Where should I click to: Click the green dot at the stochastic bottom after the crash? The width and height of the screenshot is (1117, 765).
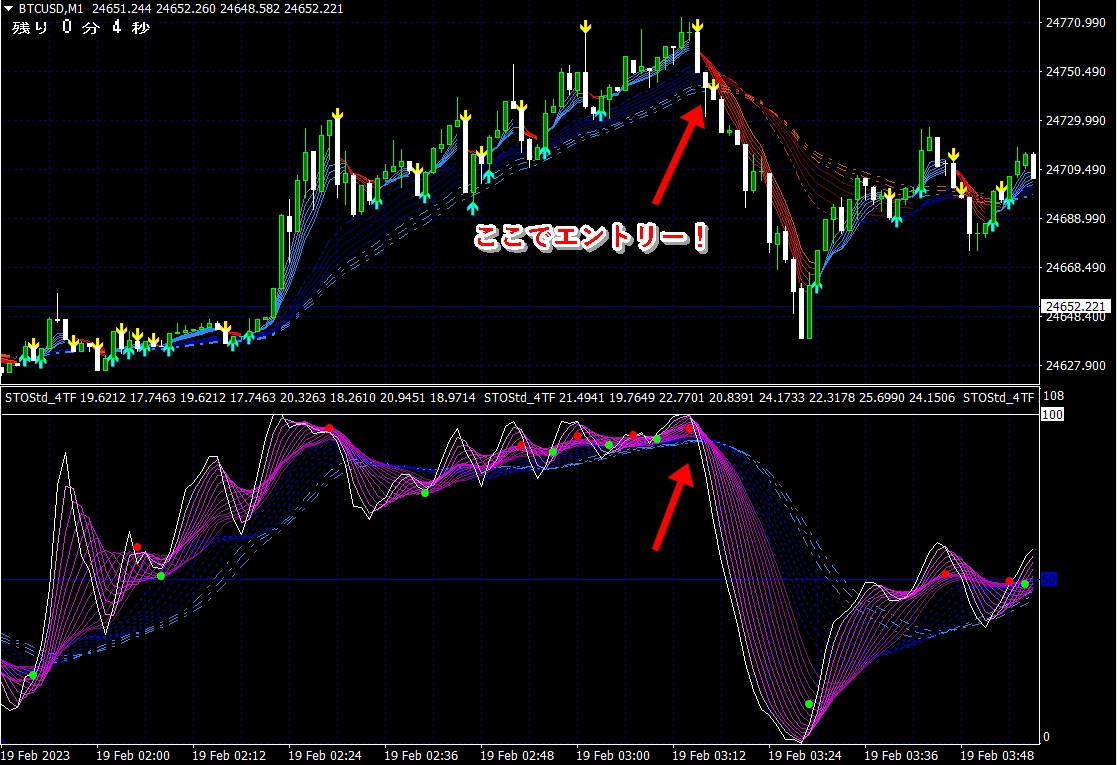809,704
